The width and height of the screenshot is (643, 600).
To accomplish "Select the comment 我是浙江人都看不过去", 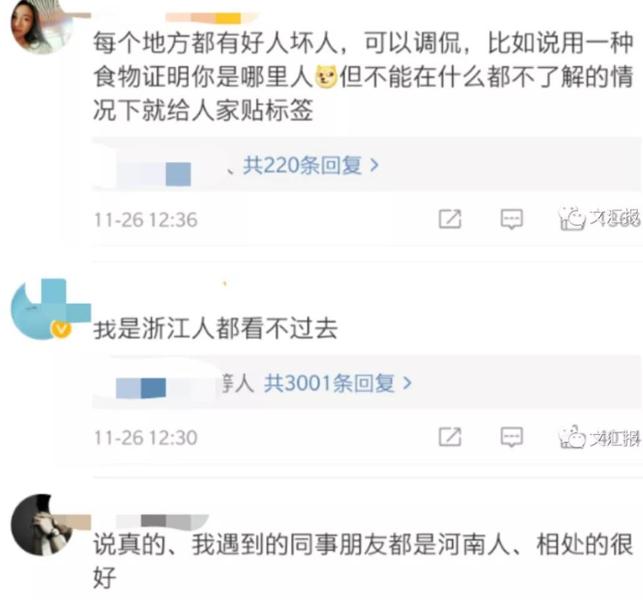I will (x=215, y=329).
